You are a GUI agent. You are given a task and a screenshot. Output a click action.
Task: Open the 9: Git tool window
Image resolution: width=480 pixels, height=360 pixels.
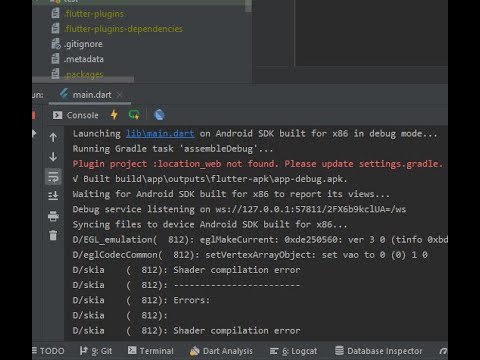tap(96, 351)
